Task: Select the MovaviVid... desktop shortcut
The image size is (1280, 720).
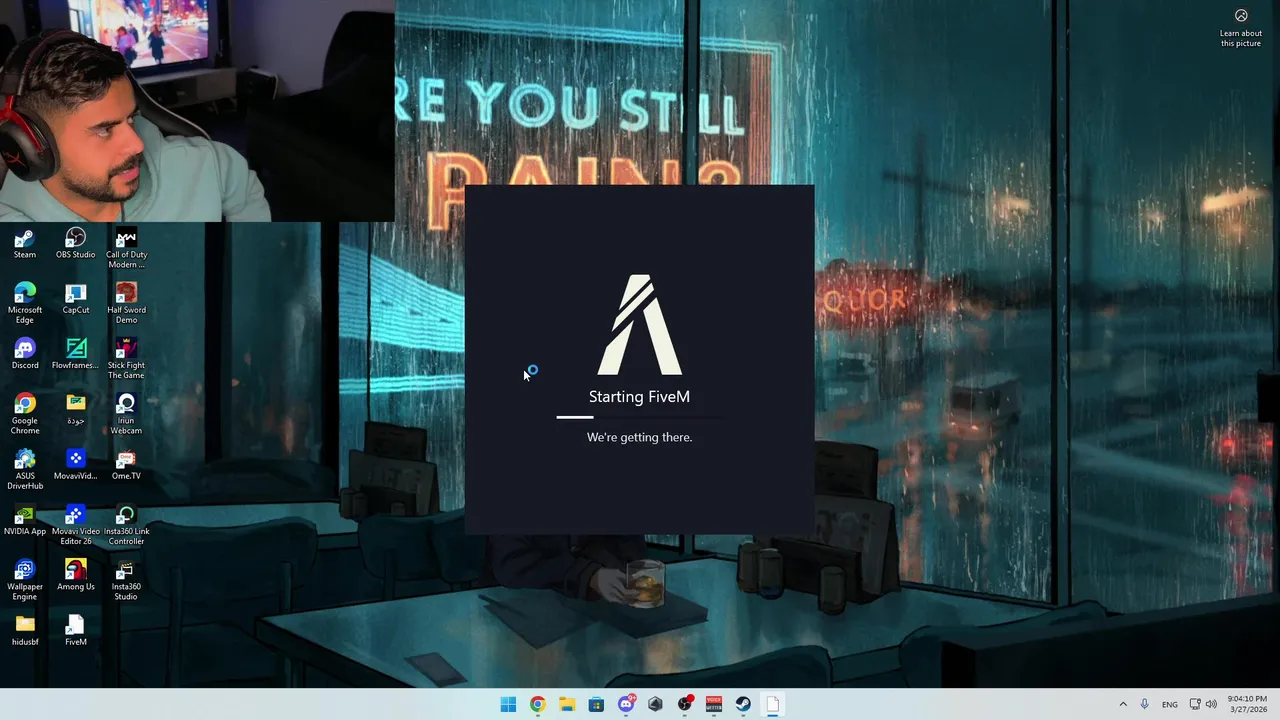Action: click(76, 464)
